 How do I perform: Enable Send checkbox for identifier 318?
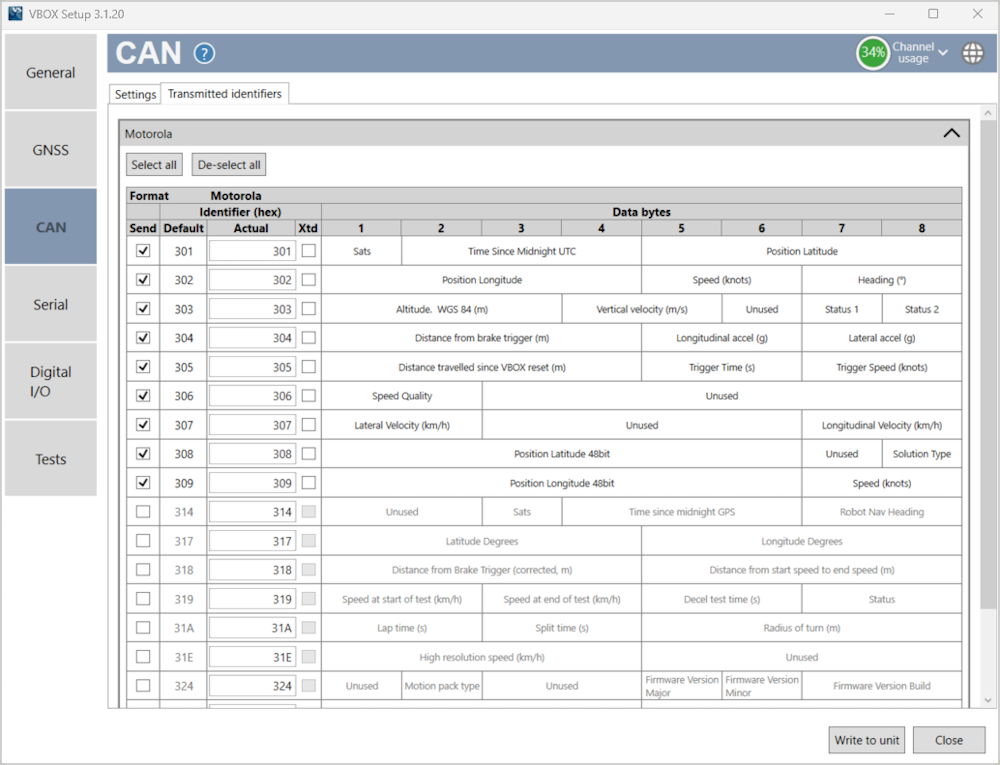[x=143, y=569]
